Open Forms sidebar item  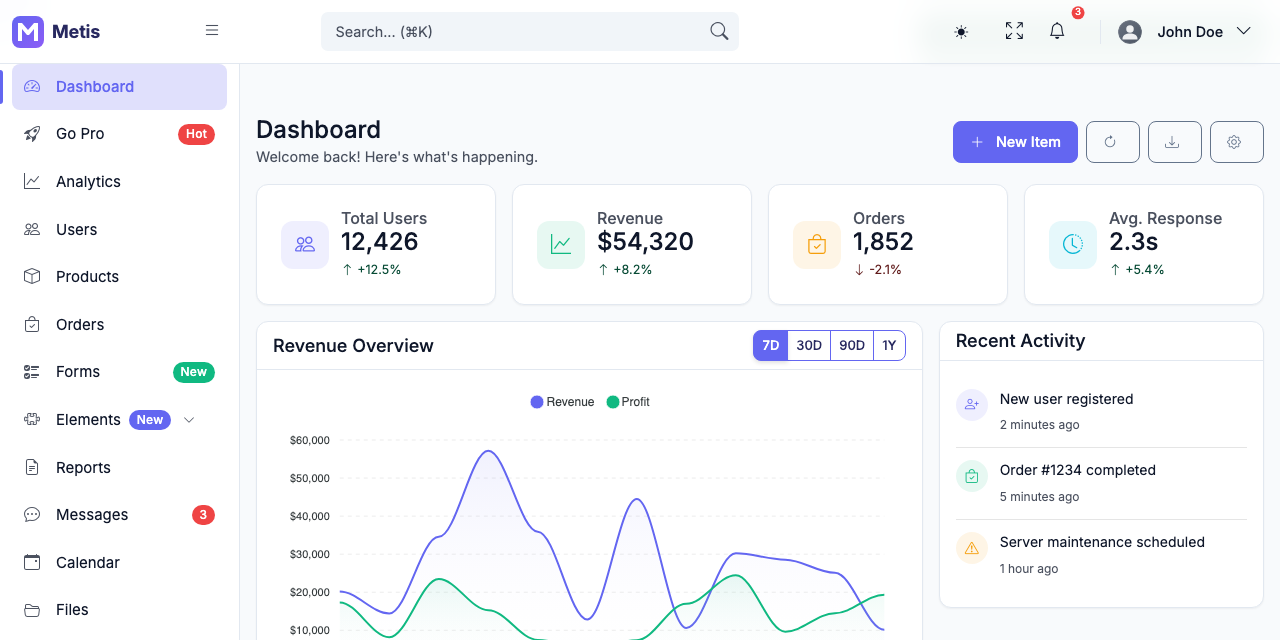coord(119,372)
